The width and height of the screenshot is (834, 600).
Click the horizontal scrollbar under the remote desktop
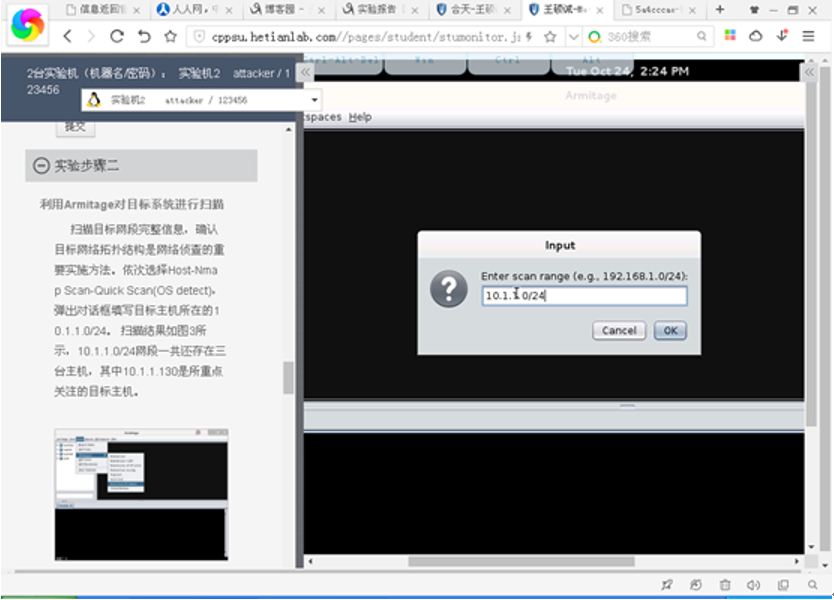tap(521, 561)
